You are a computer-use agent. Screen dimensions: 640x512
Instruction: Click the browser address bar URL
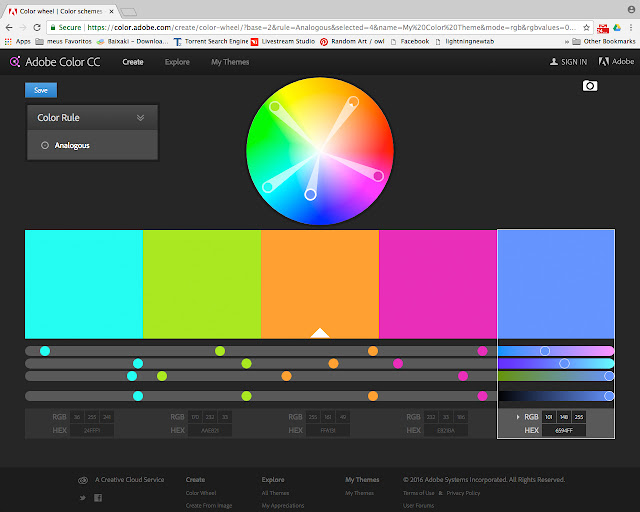pos(331,27)
